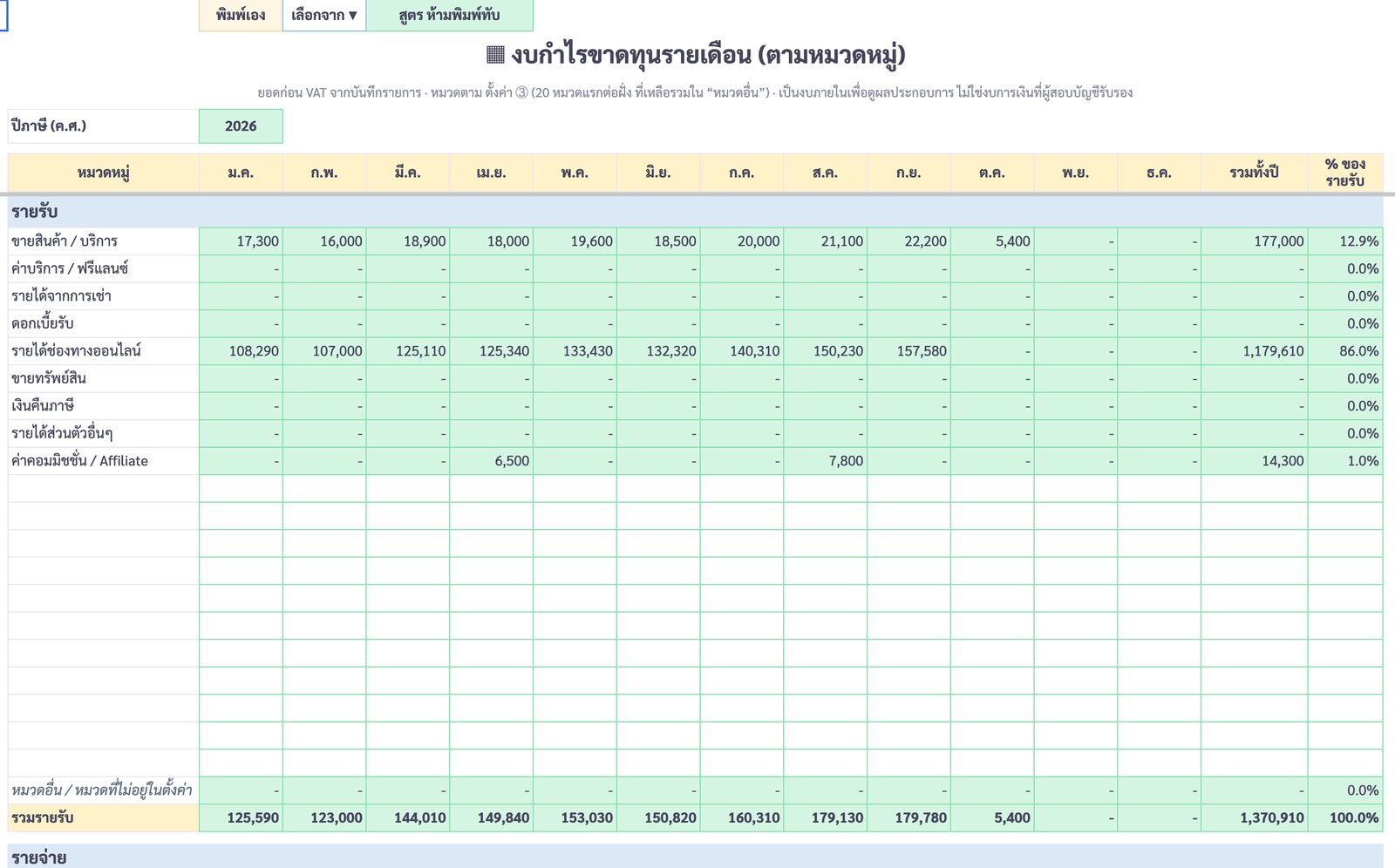Select the 'หมวดหมู่' column header
The height and width of the screenshot is (868, 1395).
coord(104,173)
